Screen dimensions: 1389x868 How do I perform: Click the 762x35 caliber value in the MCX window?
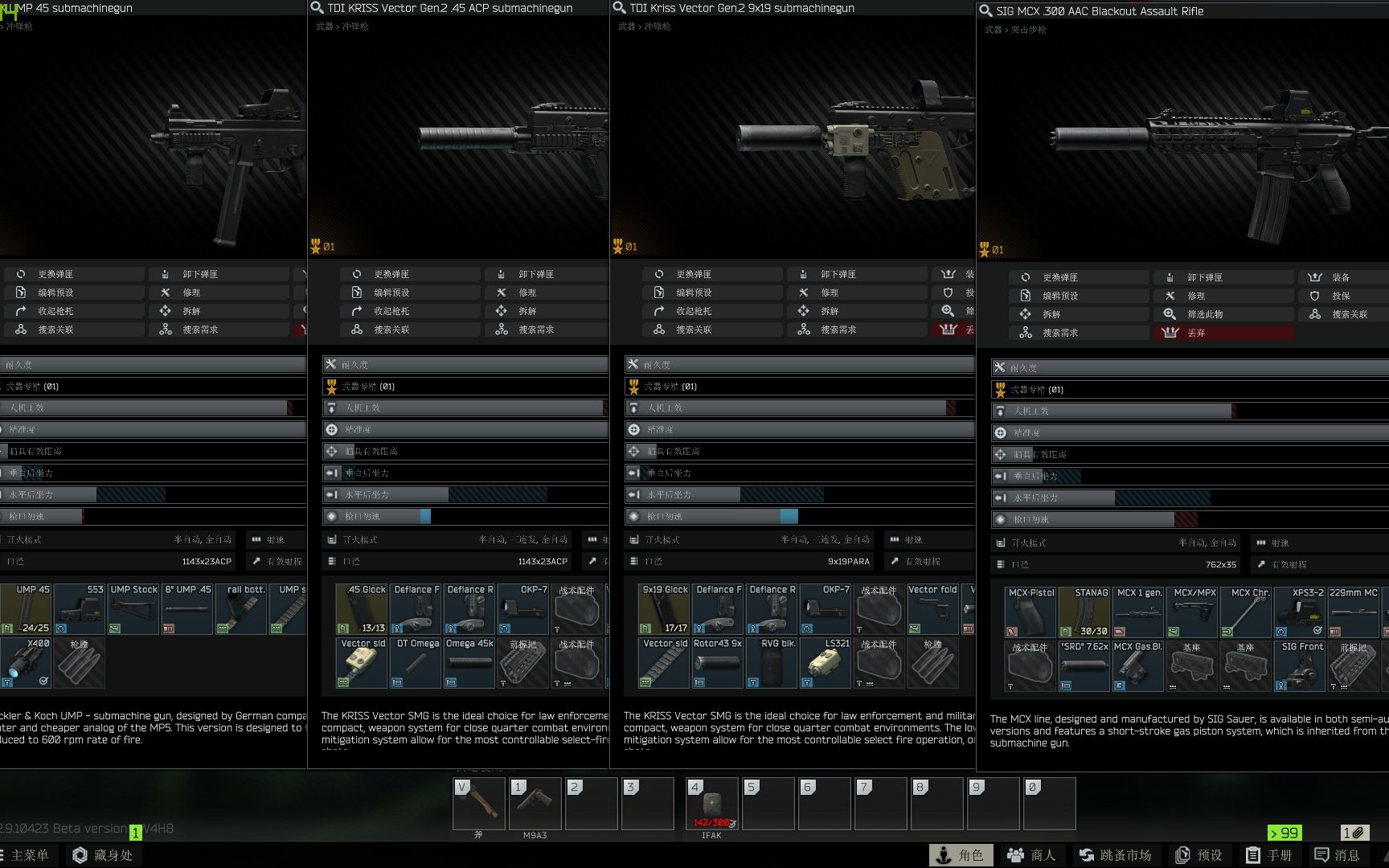point(1220,565)
